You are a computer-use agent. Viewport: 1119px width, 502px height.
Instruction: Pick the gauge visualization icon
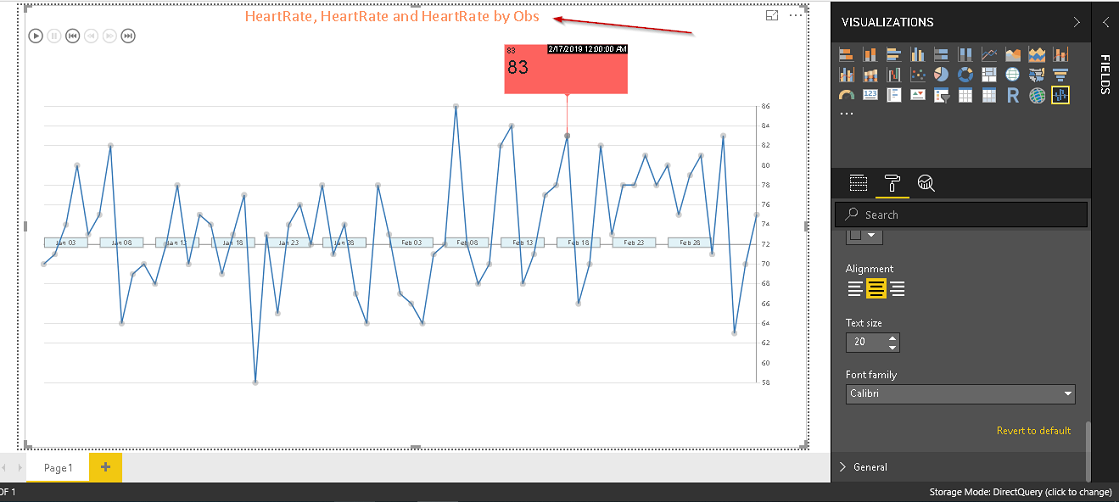point(846,96)
